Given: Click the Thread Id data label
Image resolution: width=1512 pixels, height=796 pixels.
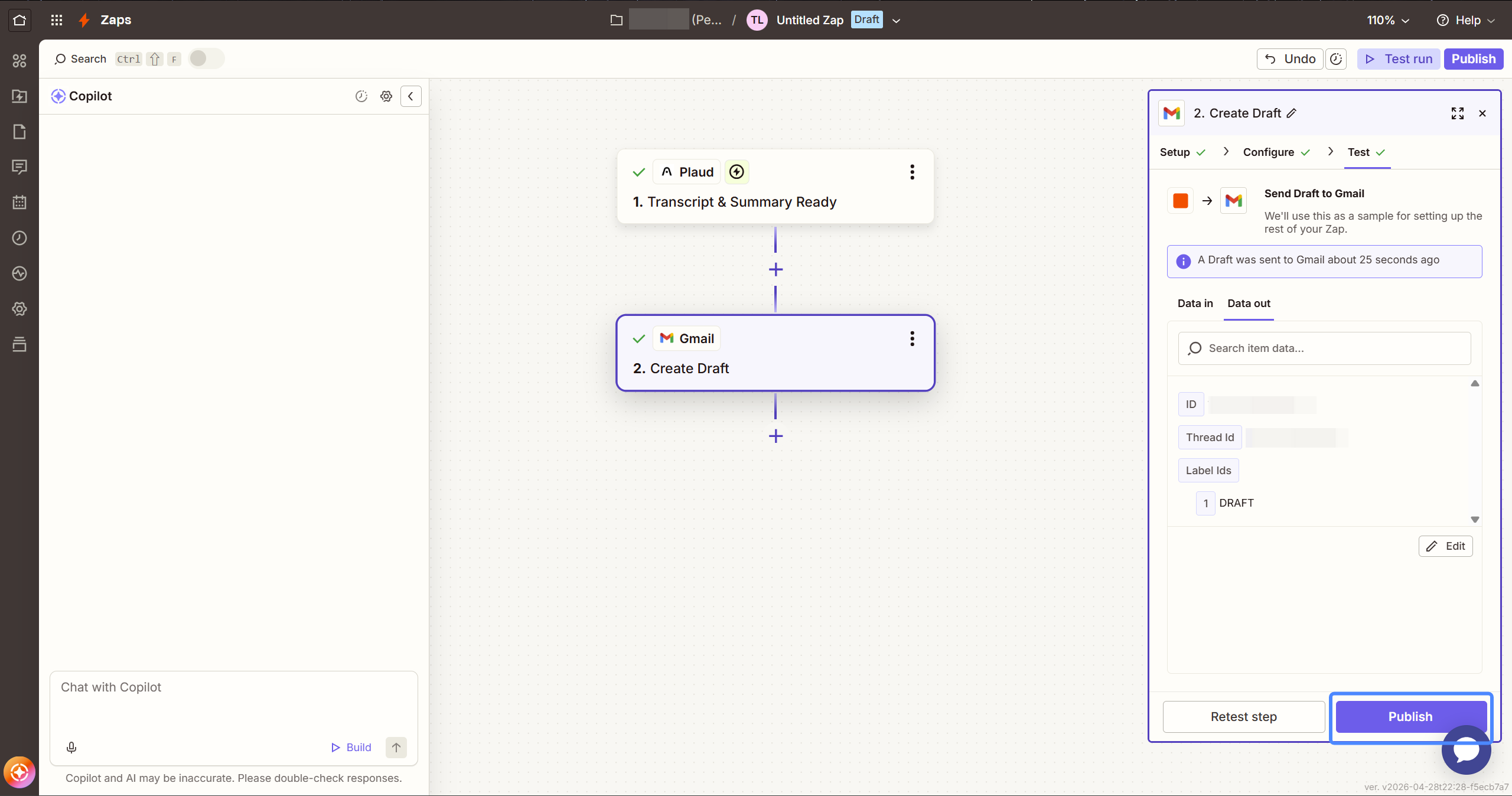Looking at the screenshot, I should click(x=1210, y=438).
